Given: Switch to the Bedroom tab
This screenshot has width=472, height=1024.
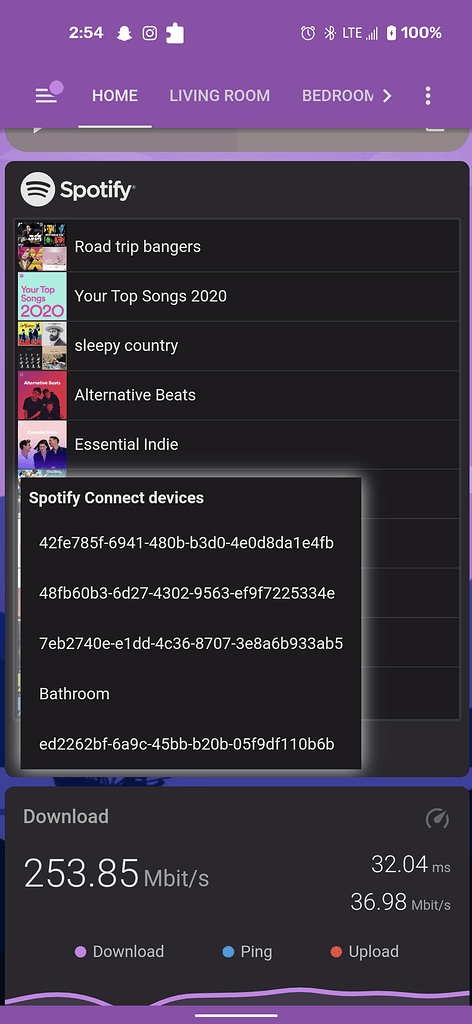Looking at the screenshot, I should pyautogui.click(x=338, y=96).
